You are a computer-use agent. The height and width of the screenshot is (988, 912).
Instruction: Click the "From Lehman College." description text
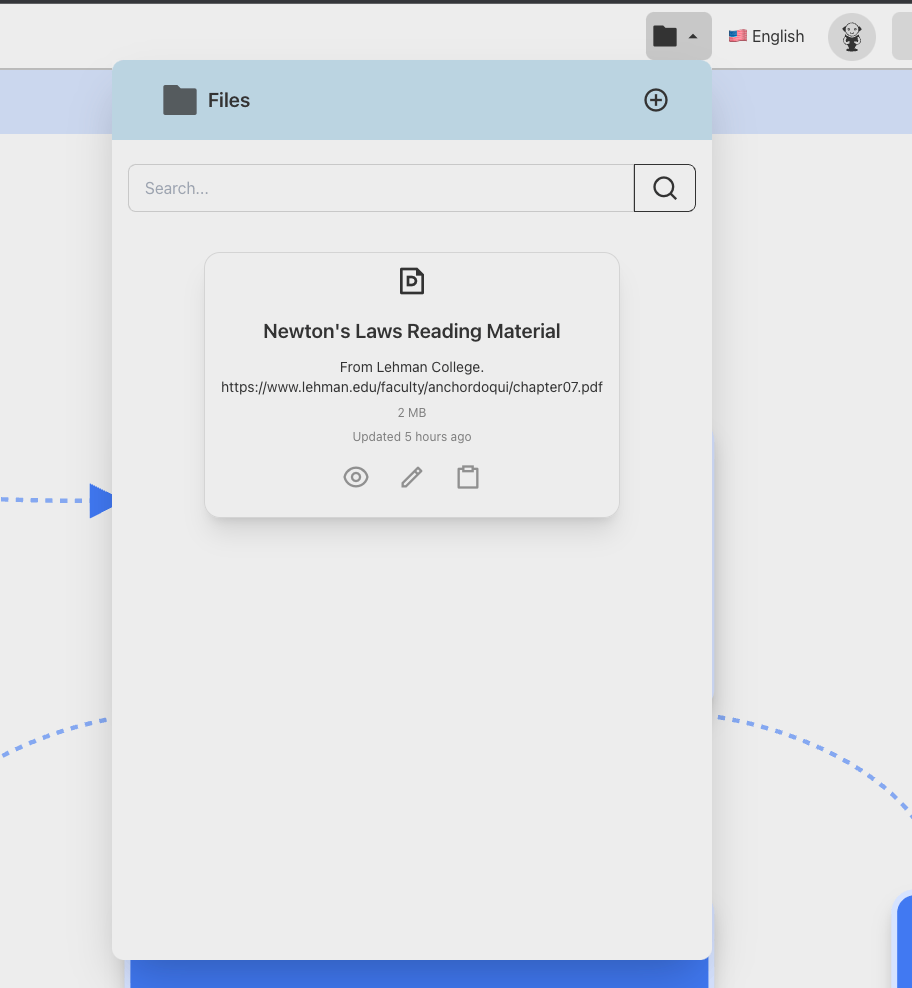412,367
